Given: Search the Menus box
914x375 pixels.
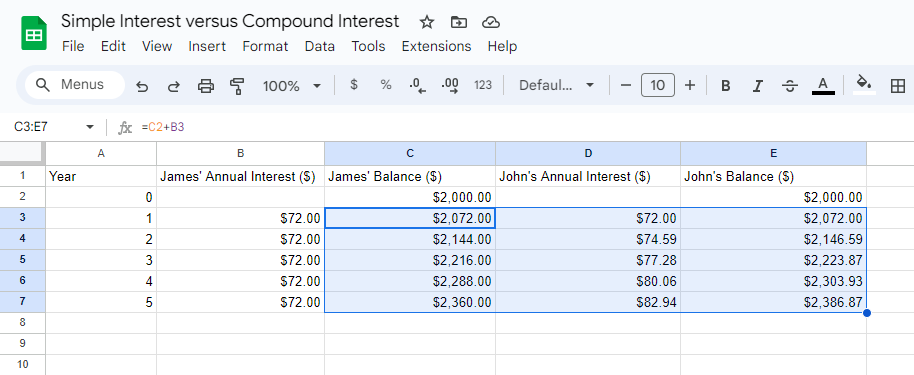Looking at the screenshot, I should (x=75, y=85).
